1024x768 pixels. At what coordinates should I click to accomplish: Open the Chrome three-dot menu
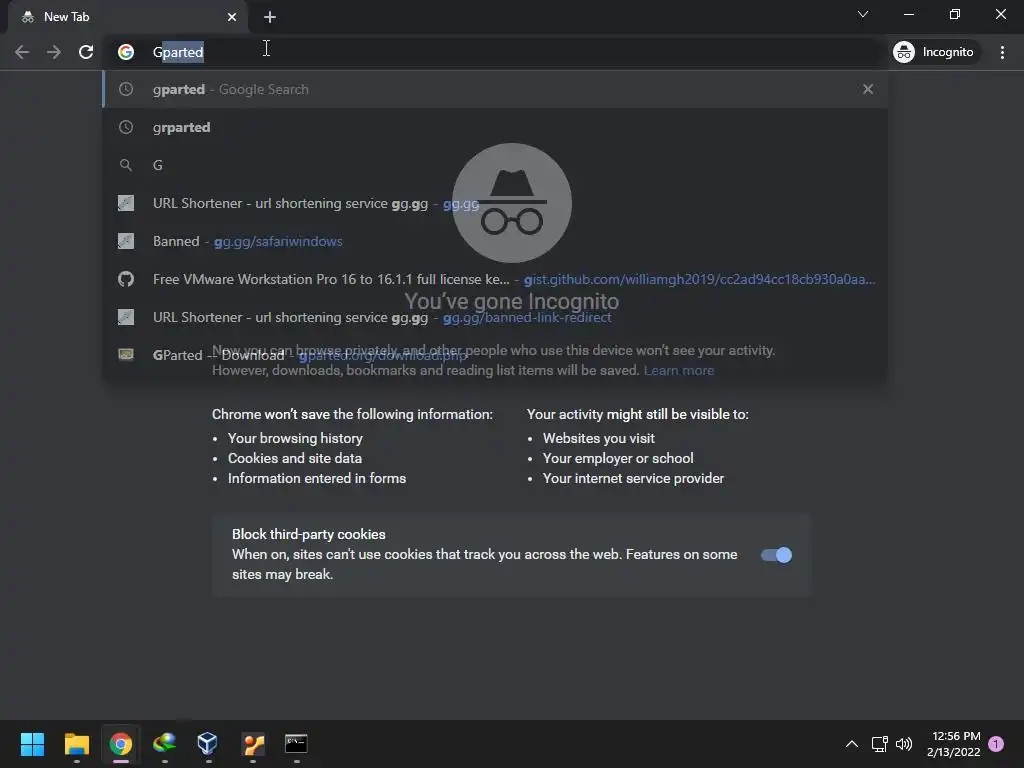point(1002,52)
